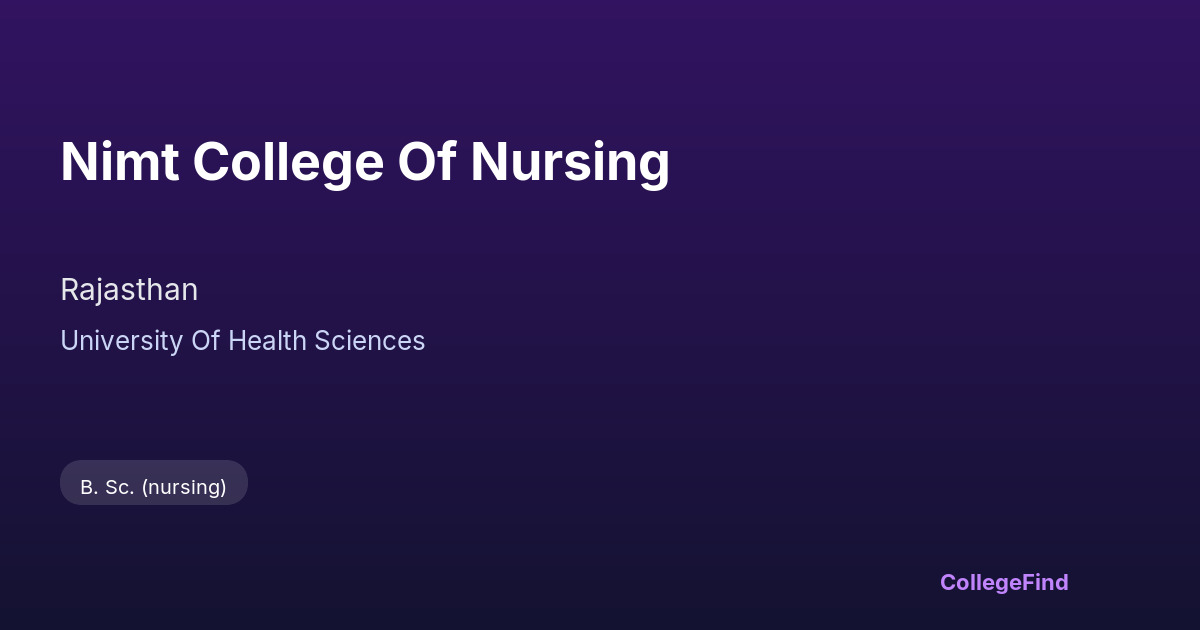Click the word "University" in the subtitle

(x=121, y=341)
